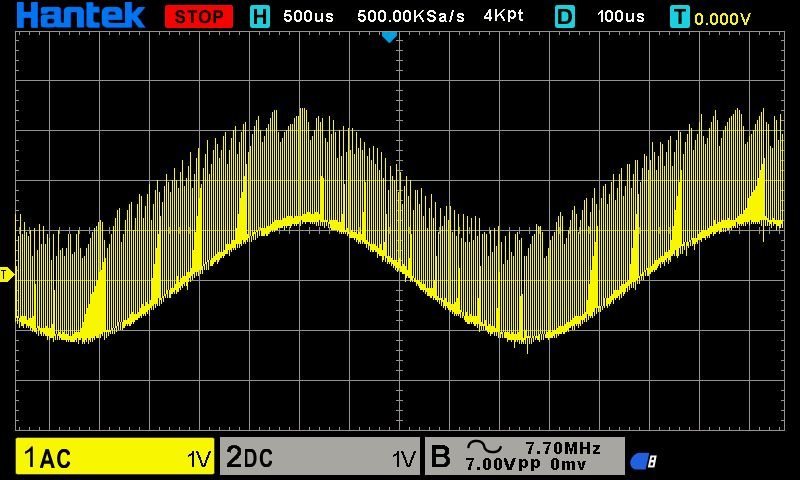Select the T trigger icon
The image size is (800, 480).
680,17
